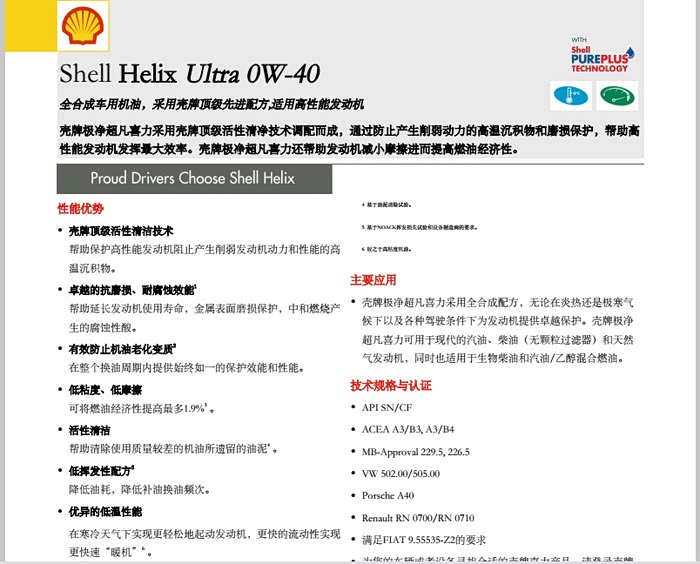Screen dimensions: 700x564
Task: Click the bullet 低挥发性配方
Action: [x=101, y=471]
